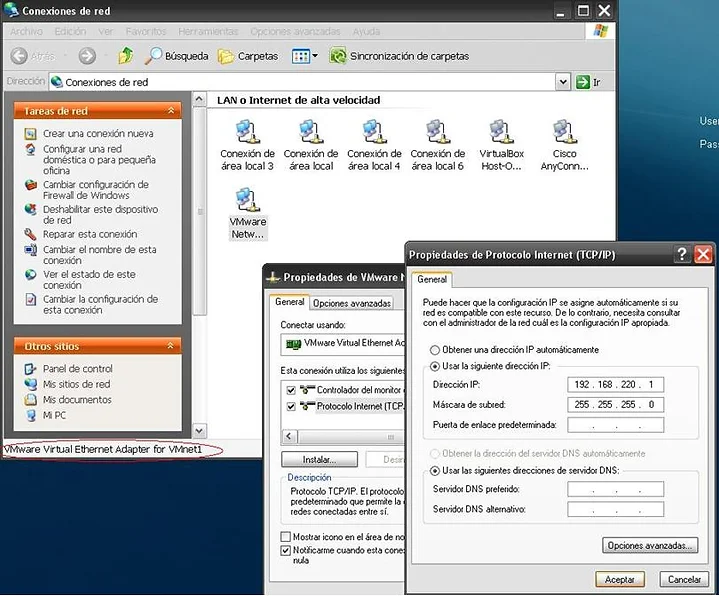719x596 pixels.
Task: Click Configurar una red doméstica task
Action: [100, 160]
